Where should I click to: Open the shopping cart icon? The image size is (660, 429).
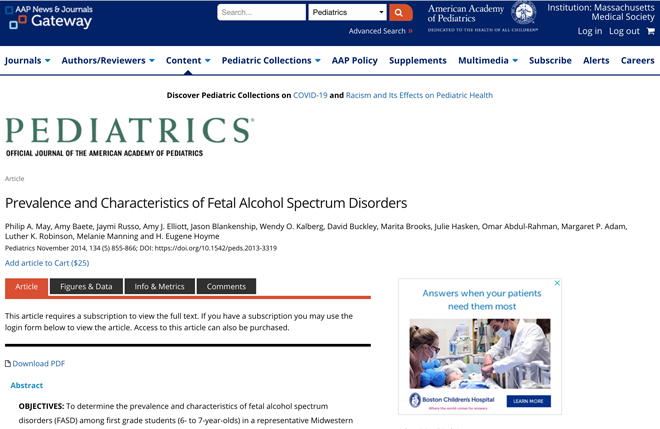click(650, 31)
